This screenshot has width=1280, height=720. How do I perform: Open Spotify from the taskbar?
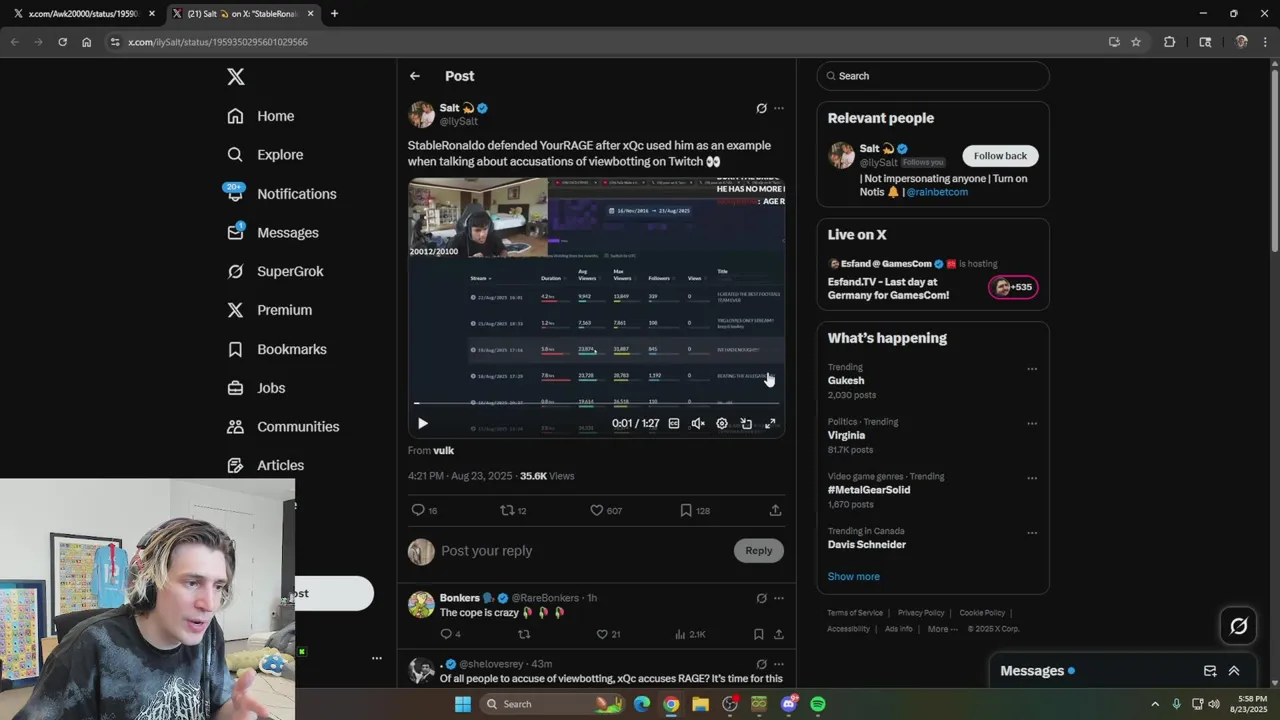click(818, 704)
